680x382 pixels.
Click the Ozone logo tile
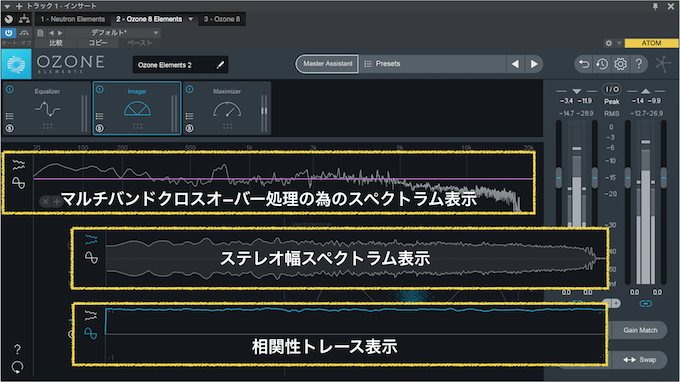pyautogui.click(x=16, y=64)
